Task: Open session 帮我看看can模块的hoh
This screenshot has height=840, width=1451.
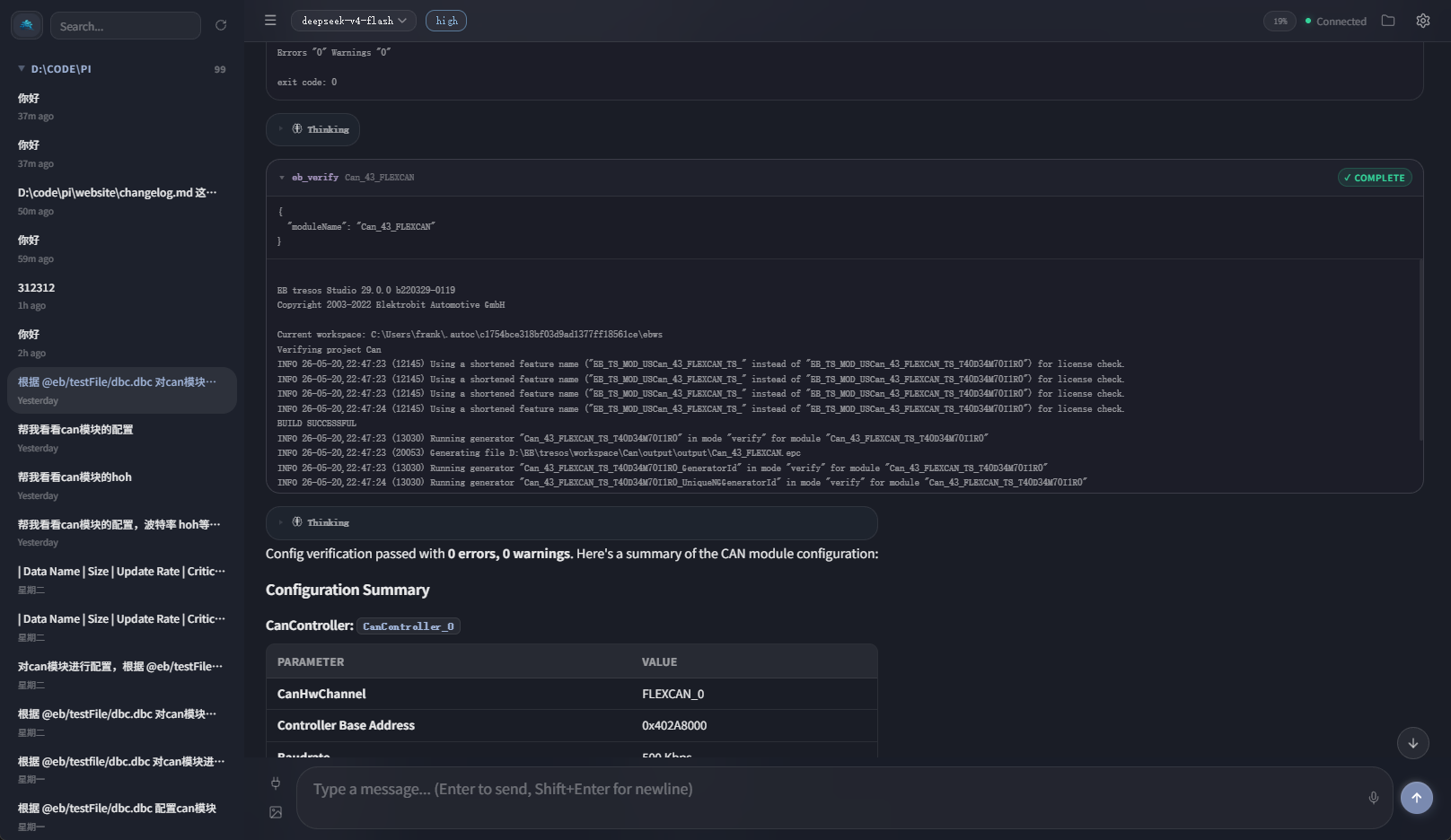Action: [x=122, y=486]
